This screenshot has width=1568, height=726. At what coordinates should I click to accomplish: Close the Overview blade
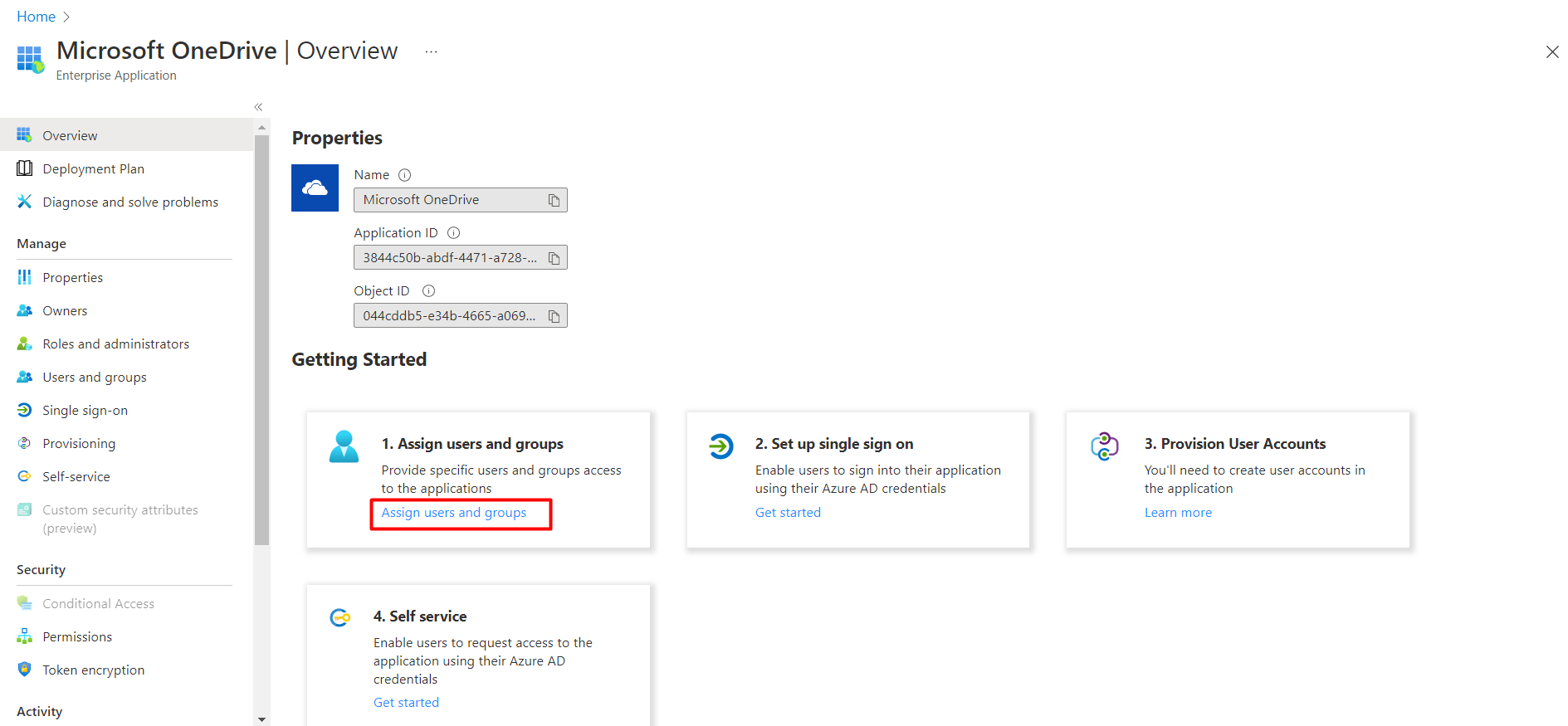[1551, 52]
